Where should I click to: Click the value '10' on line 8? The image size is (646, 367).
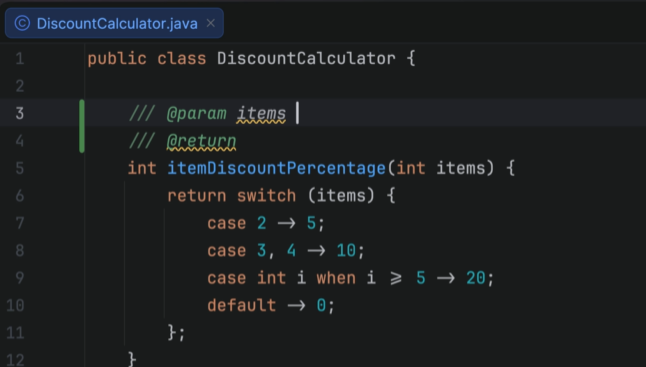click(346, 250)
